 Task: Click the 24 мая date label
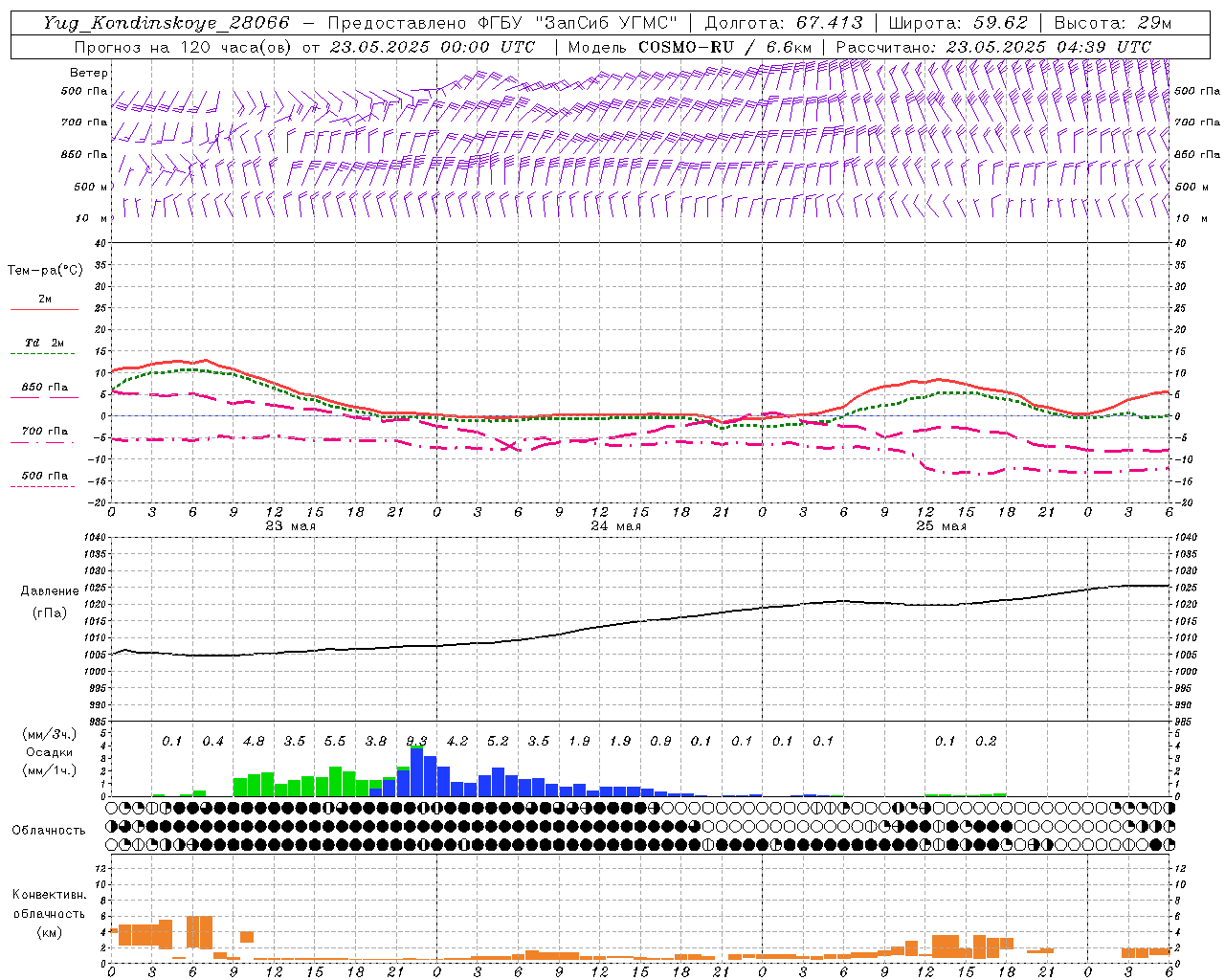(615, 526)
